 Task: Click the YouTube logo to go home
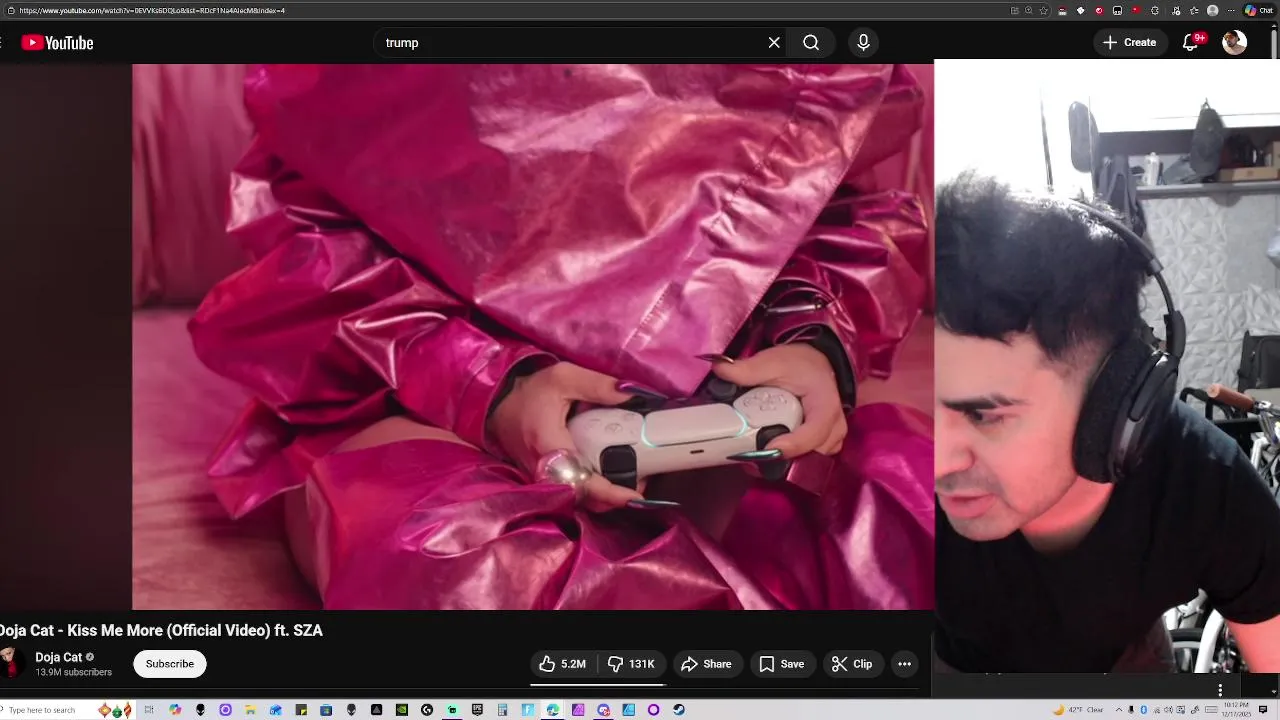click(57, 43)
